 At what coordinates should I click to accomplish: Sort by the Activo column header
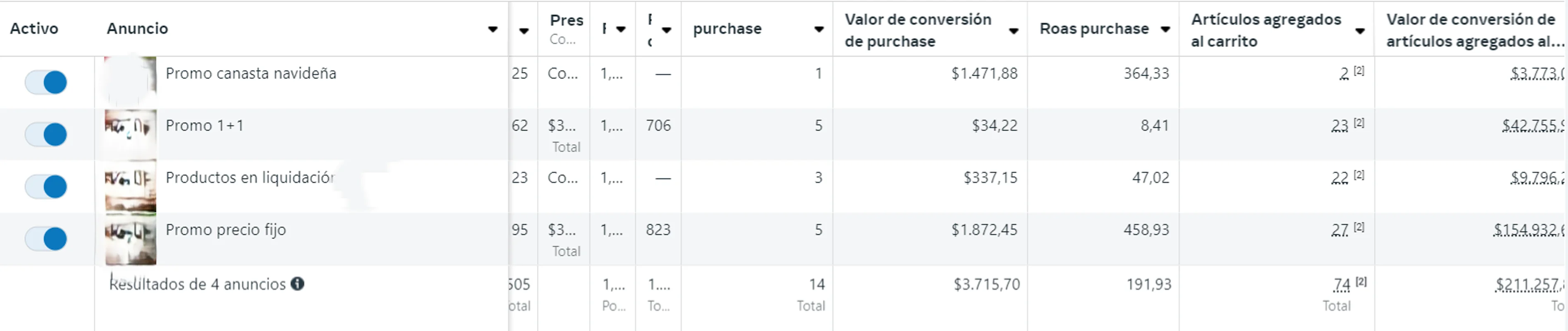pyautogui.click(x=34, y=29)
